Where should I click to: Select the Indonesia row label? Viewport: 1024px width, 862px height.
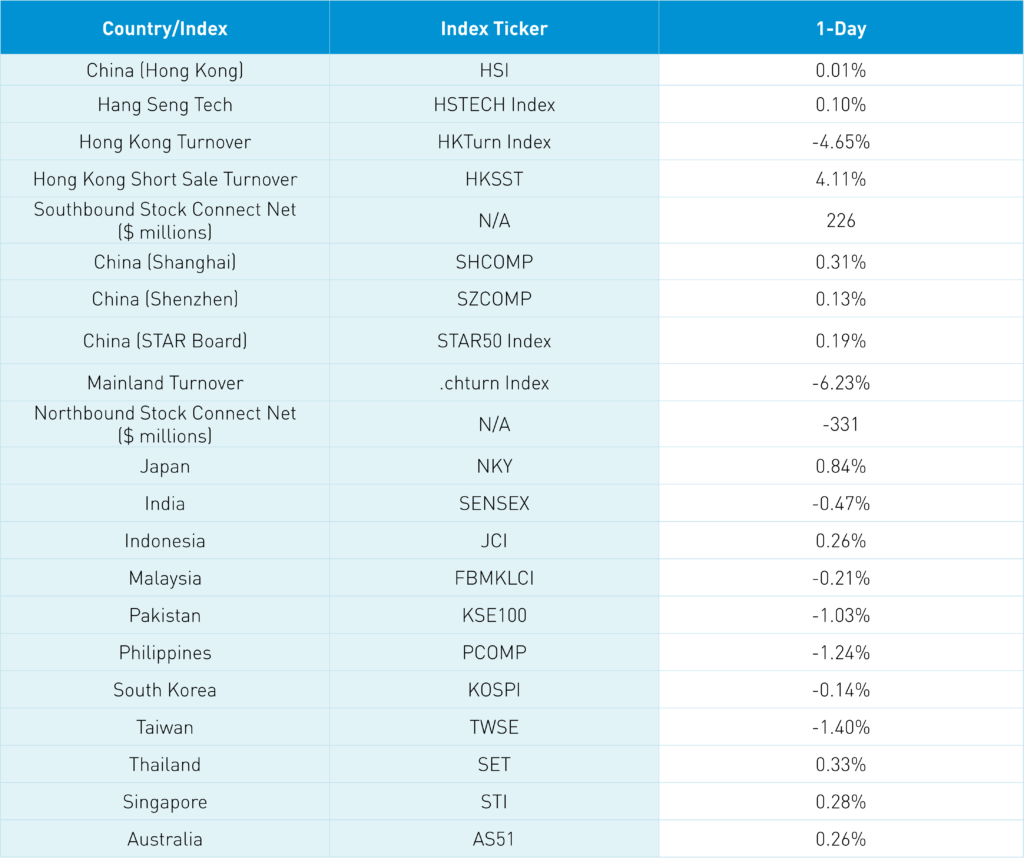point(165,541)
